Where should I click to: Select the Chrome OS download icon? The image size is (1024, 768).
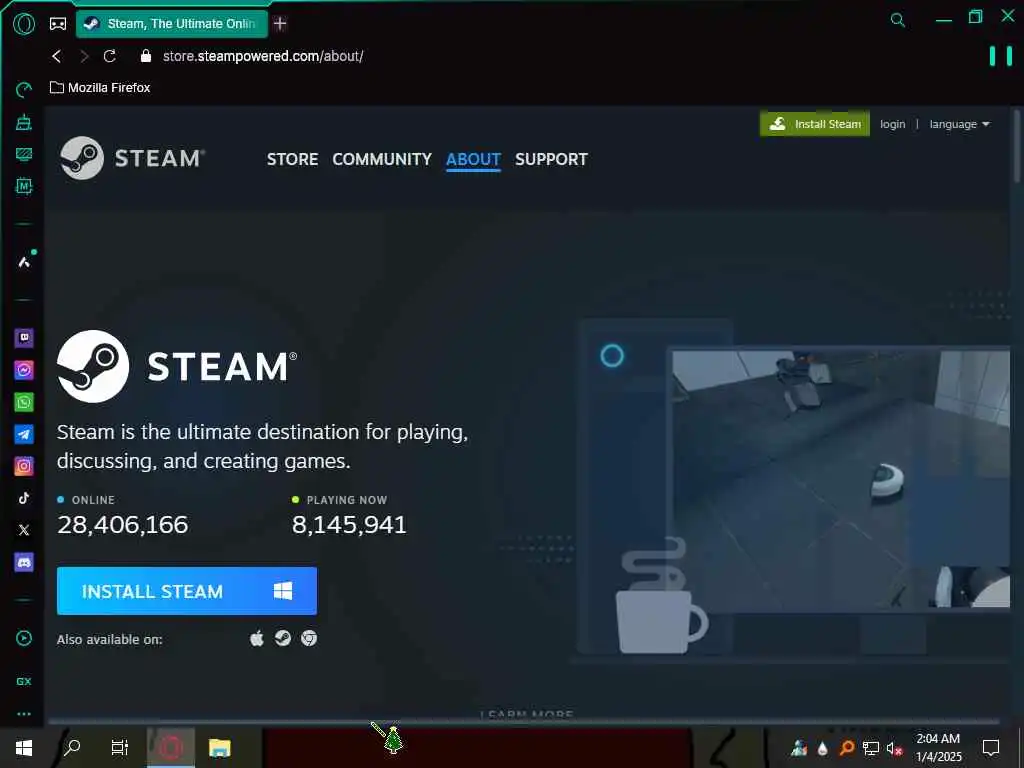(309, 638)
